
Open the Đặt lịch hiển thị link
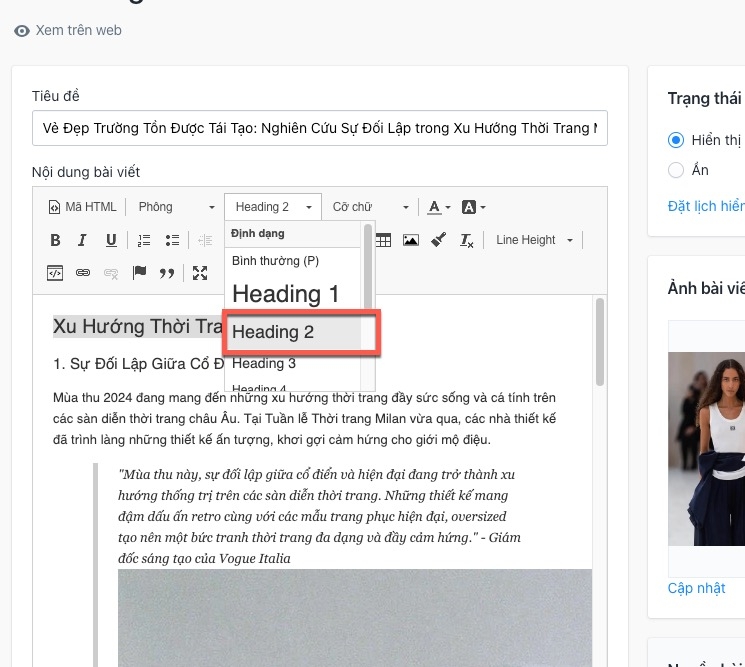tap(706, 206)
